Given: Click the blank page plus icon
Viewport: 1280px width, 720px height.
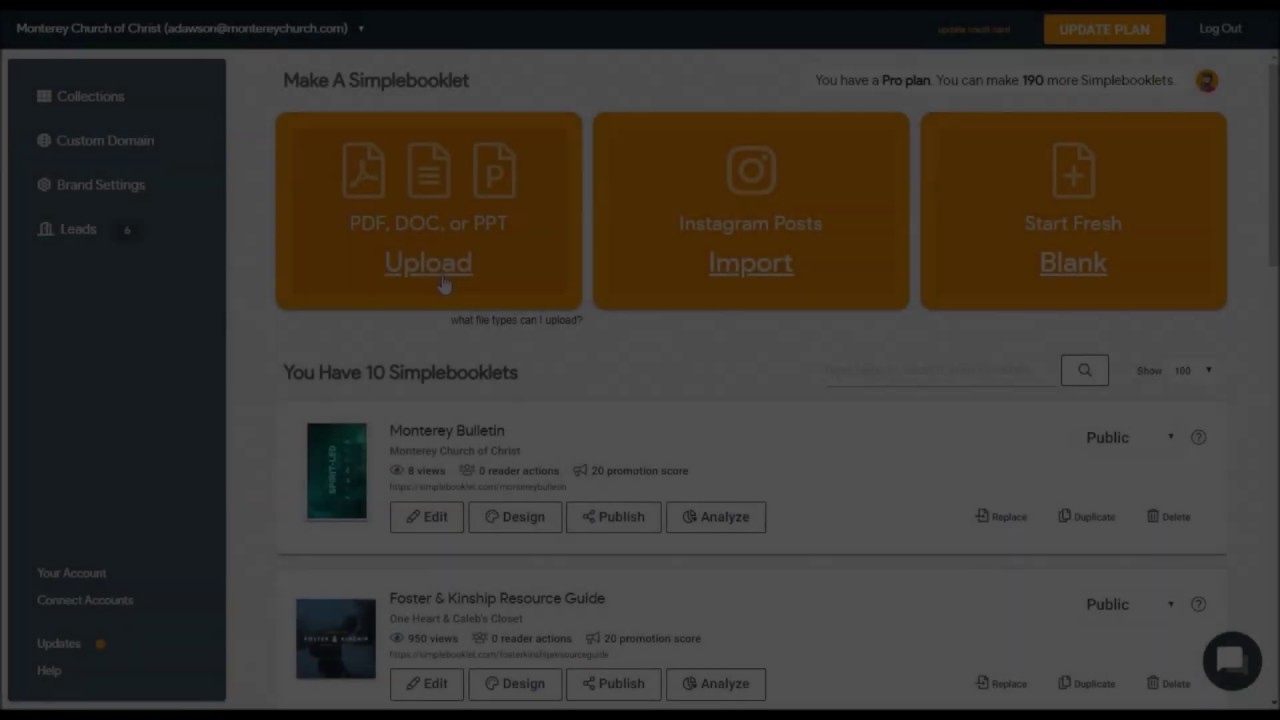Looking at the screenshot, I should point(1073,170).
